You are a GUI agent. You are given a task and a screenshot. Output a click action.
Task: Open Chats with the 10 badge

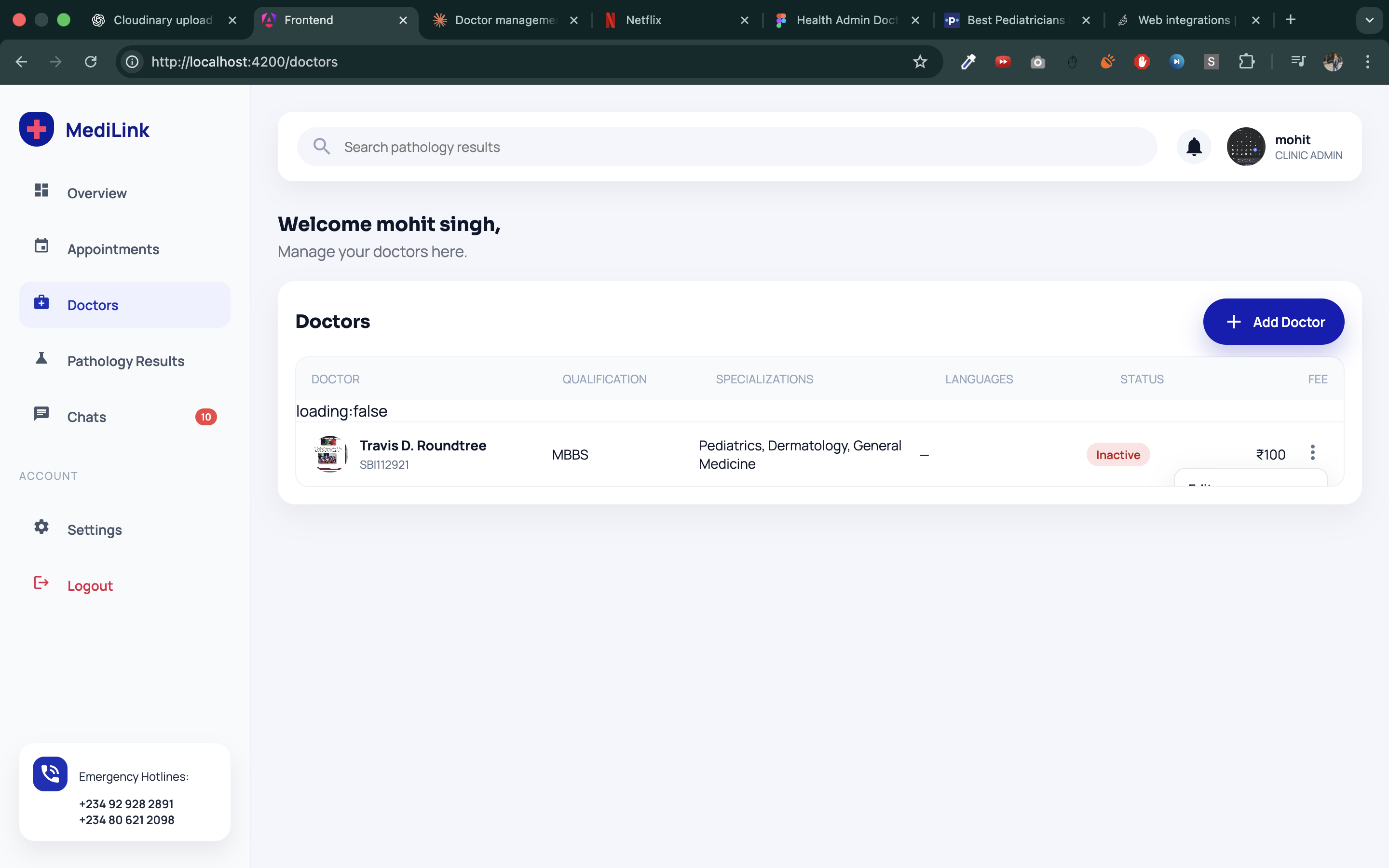(87, 417)
